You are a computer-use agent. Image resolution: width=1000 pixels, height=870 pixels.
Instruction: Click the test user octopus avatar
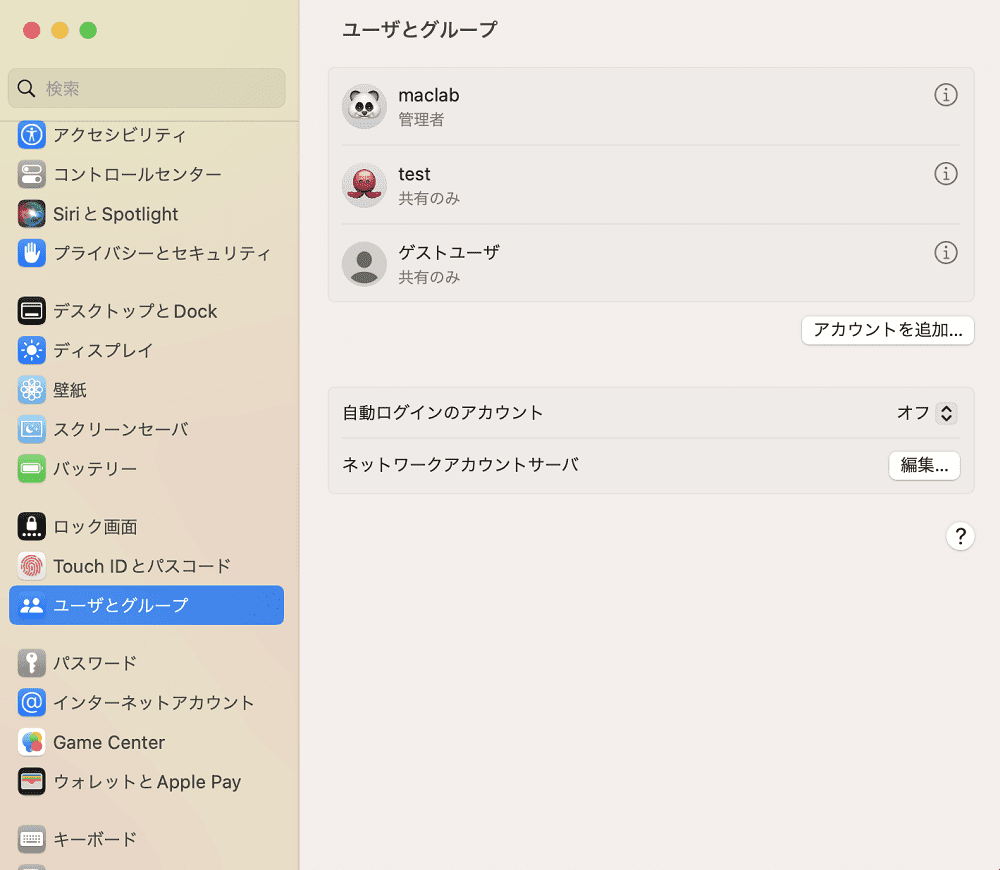point(364,185)
